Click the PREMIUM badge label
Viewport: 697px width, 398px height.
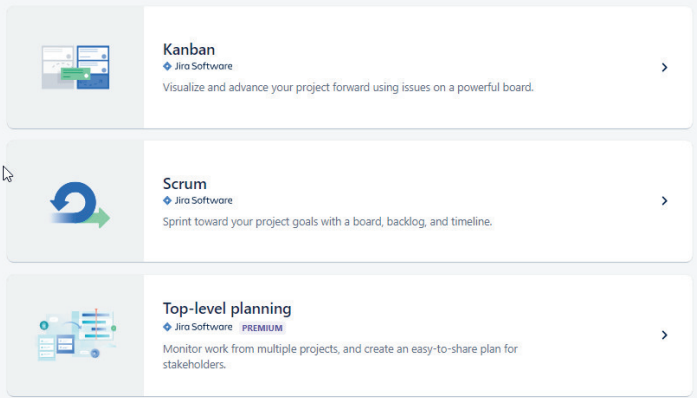point(262,328)
